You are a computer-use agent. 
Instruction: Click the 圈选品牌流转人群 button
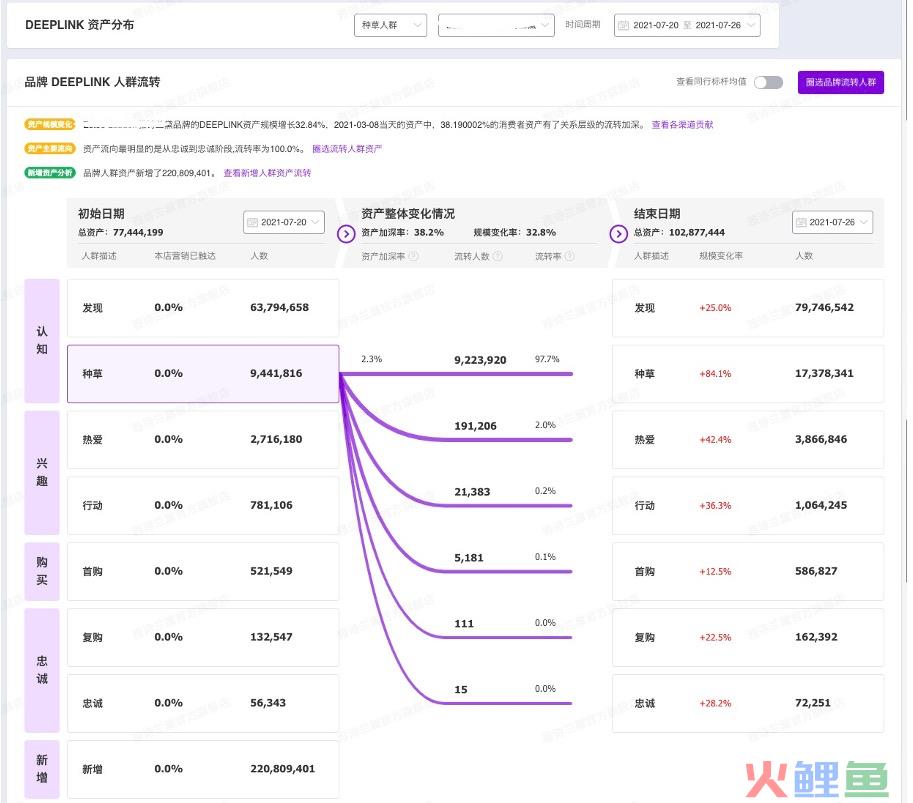tap(841, 82)
